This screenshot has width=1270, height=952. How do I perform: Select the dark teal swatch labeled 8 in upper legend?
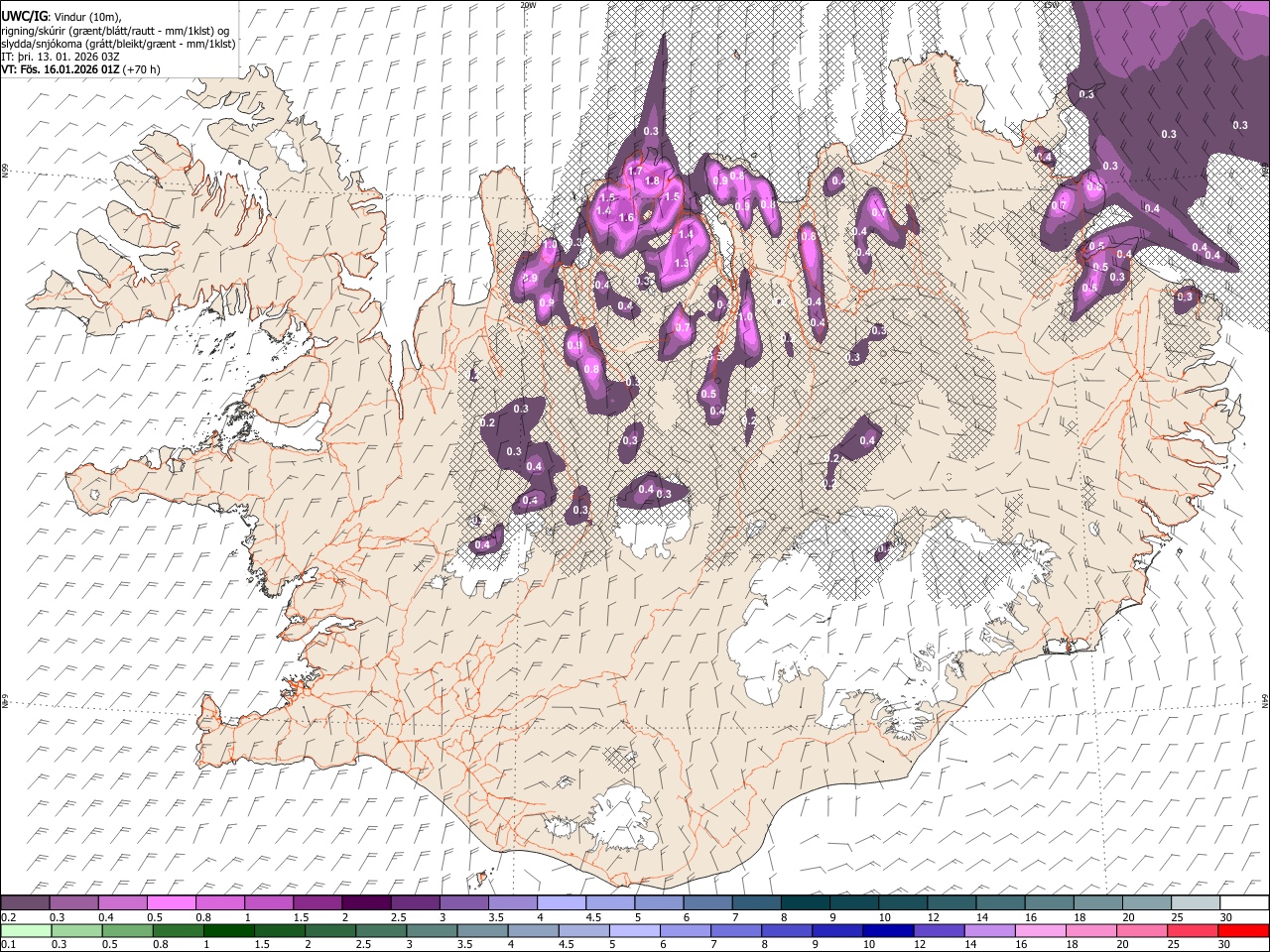pyautogui.click(x=805, y=902)
